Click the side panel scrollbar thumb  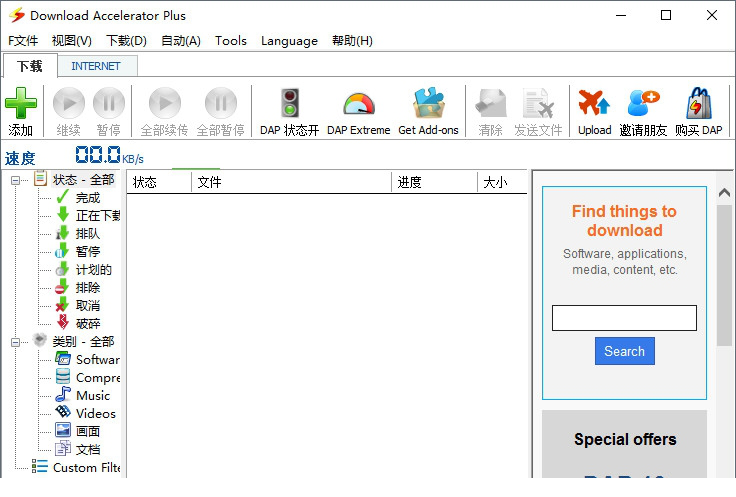724,276
